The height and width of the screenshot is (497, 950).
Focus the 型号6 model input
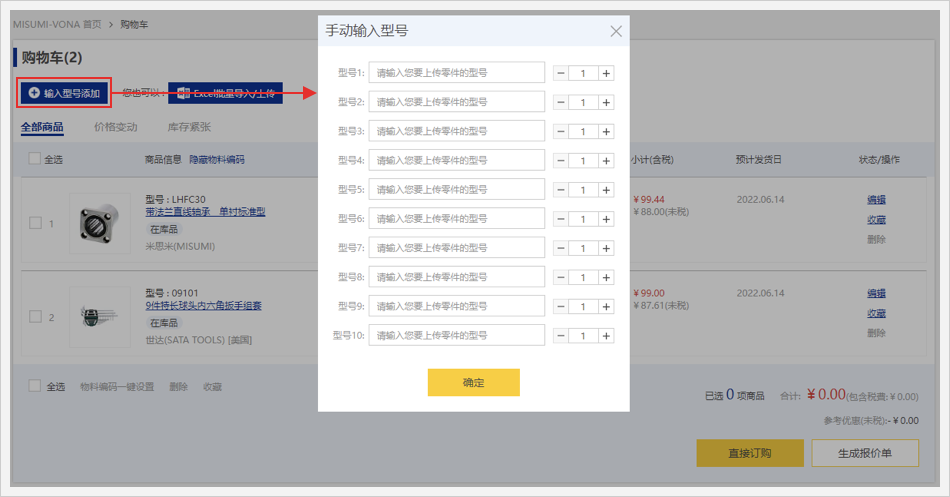(456, 219)
